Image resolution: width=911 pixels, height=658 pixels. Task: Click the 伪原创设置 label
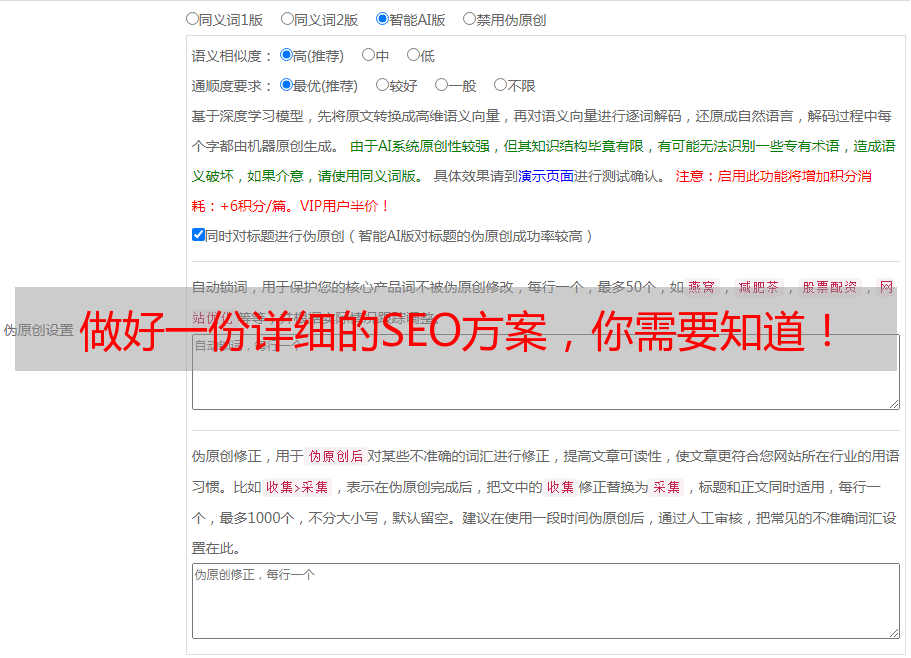(38, 330)
